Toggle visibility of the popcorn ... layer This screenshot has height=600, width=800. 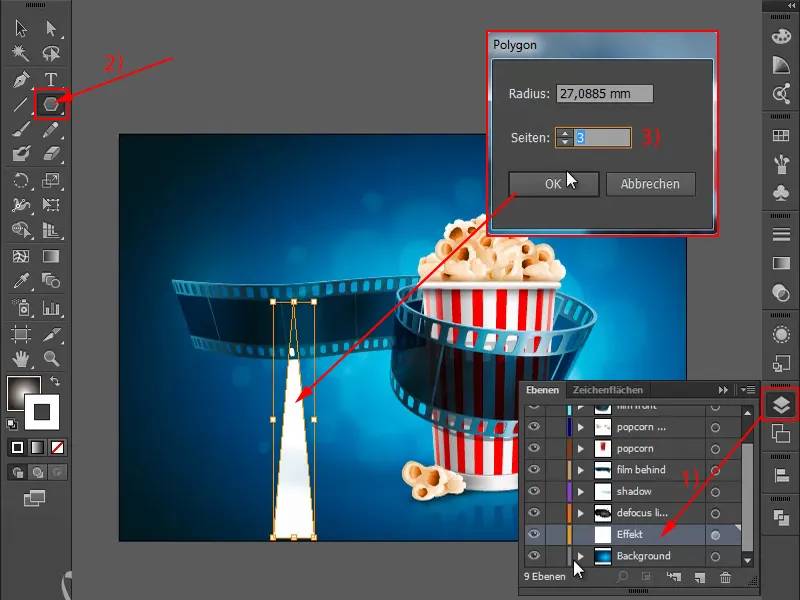[x=534, y=427]
